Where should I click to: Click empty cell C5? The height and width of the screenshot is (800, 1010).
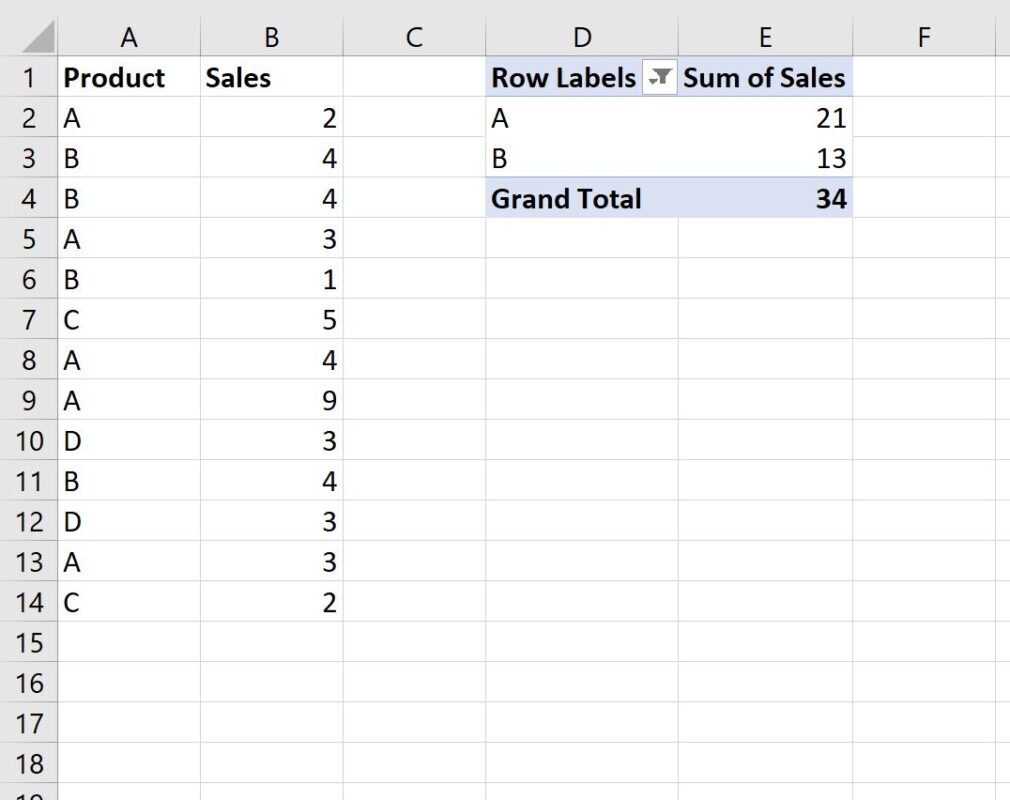point(413,239)
